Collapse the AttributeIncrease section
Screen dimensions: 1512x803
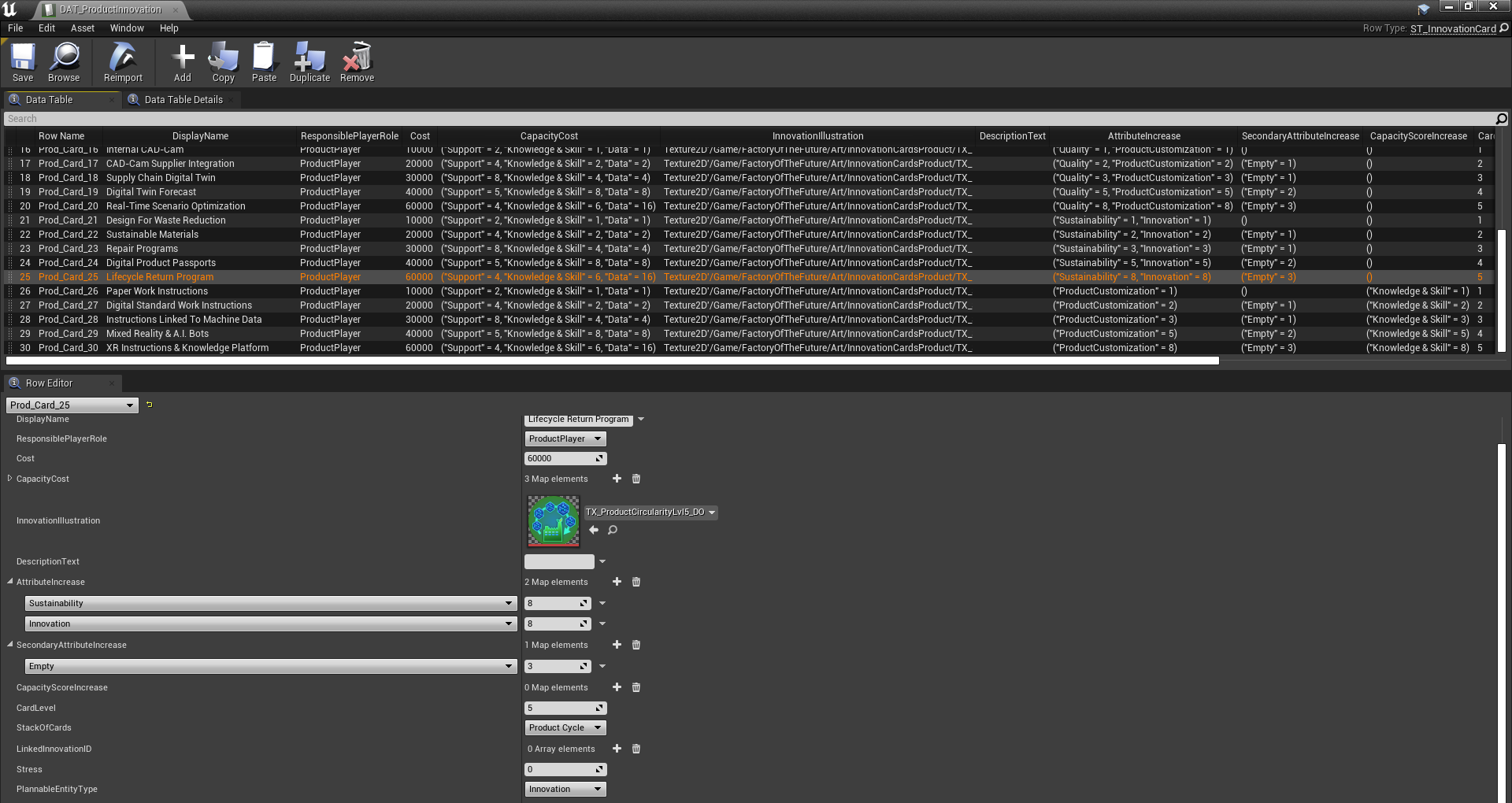pos(9,582)
